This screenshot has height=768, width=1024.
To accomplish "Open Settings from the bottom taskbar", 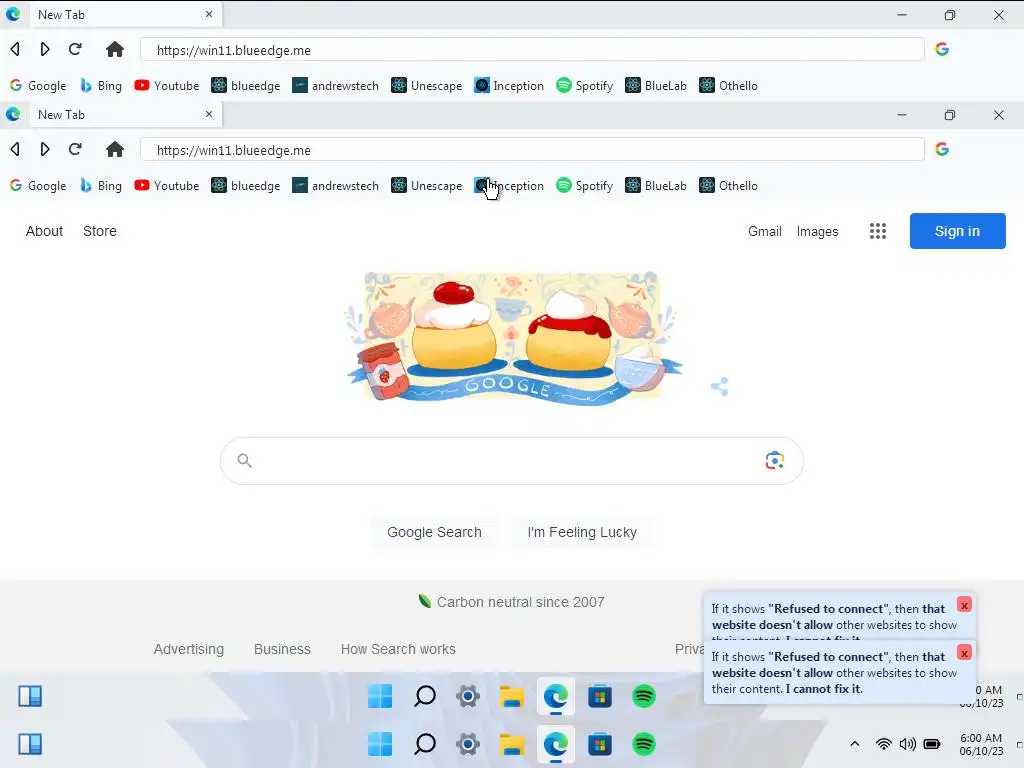I will coord(468,744).
